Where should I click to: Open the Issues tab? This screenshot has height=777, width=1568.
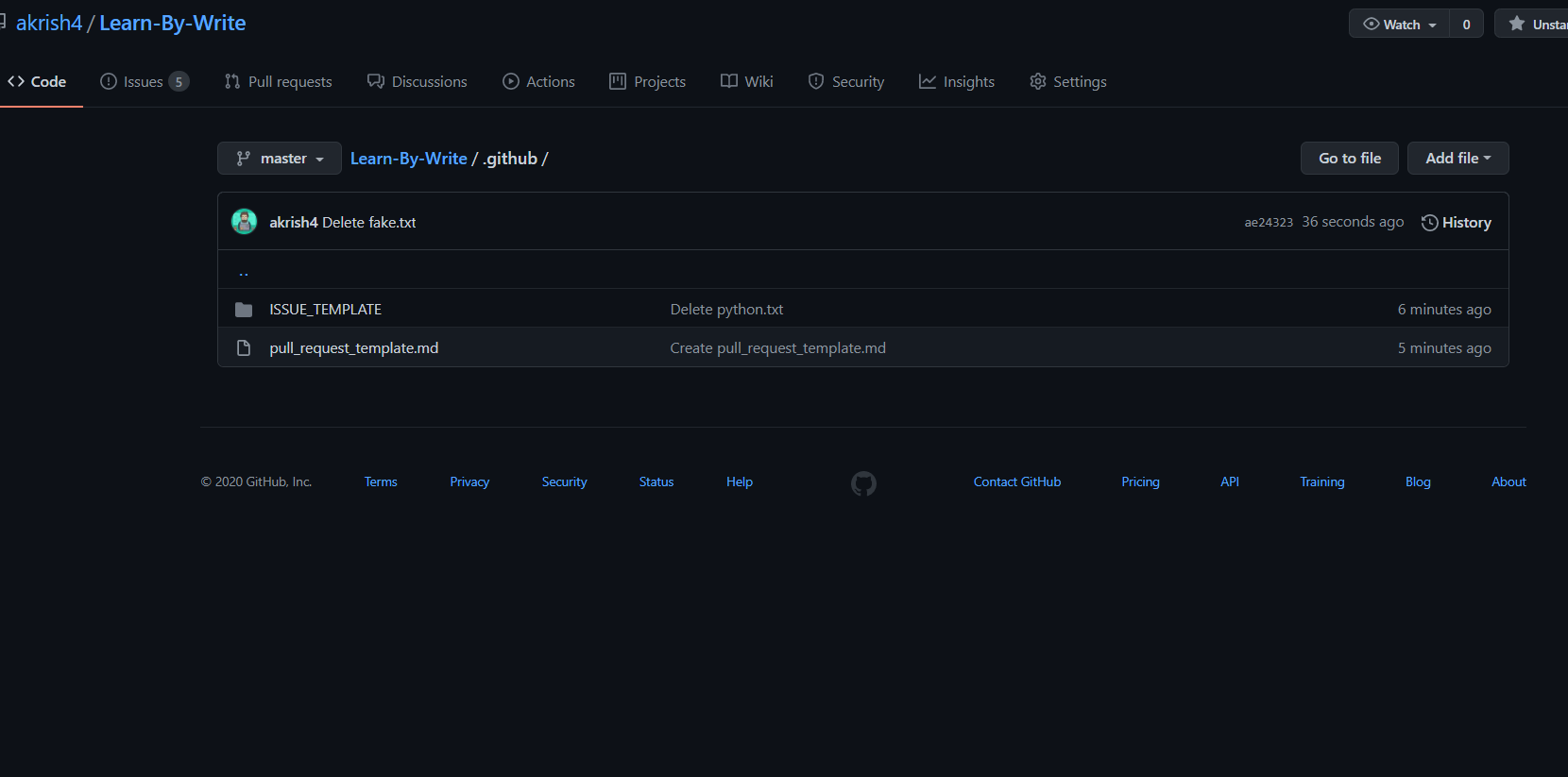tap(144, 81)
